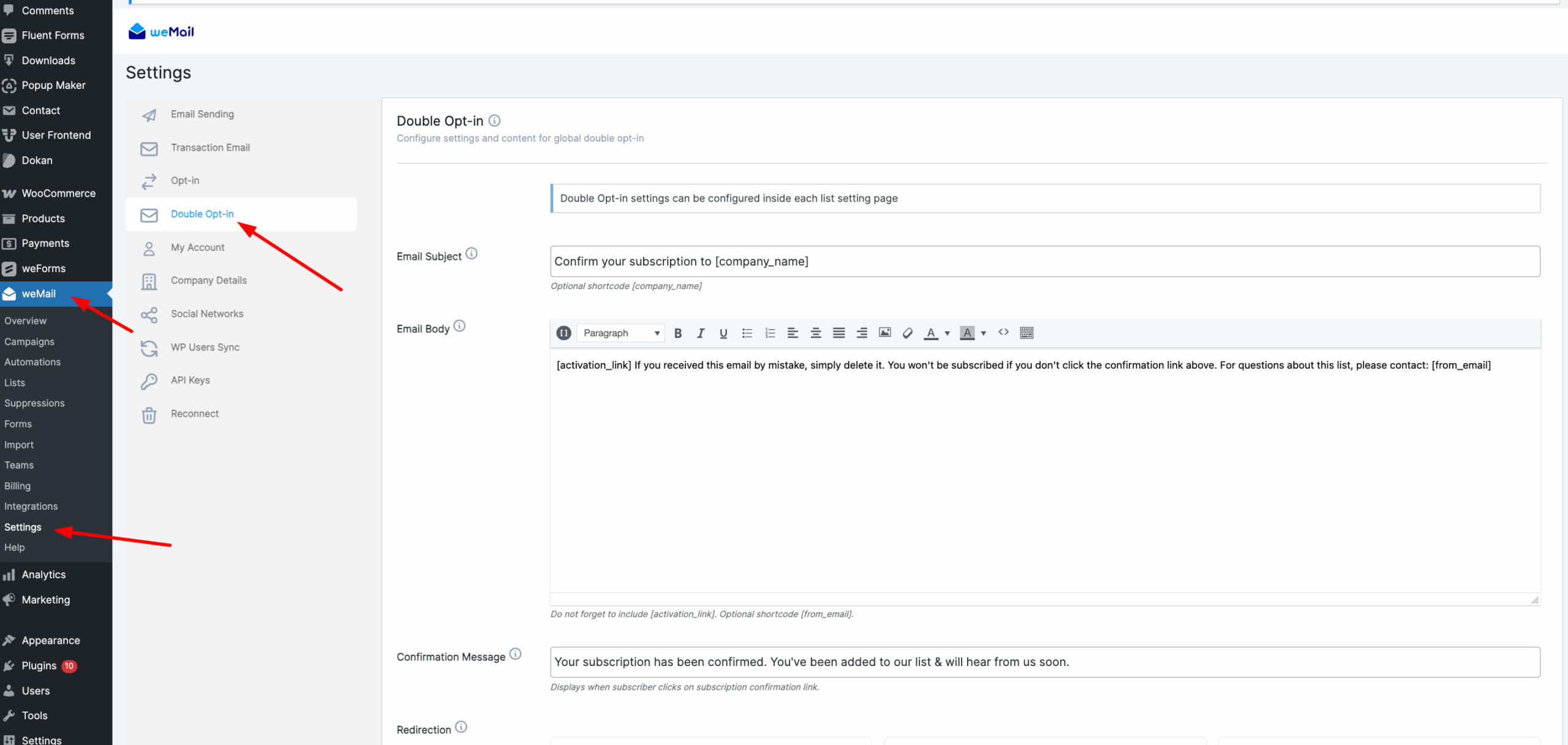The width and height of the screenshot is (1568, 745).
Task: Open the Paragraph format dropdown
Action: click(x=621, y=333)
